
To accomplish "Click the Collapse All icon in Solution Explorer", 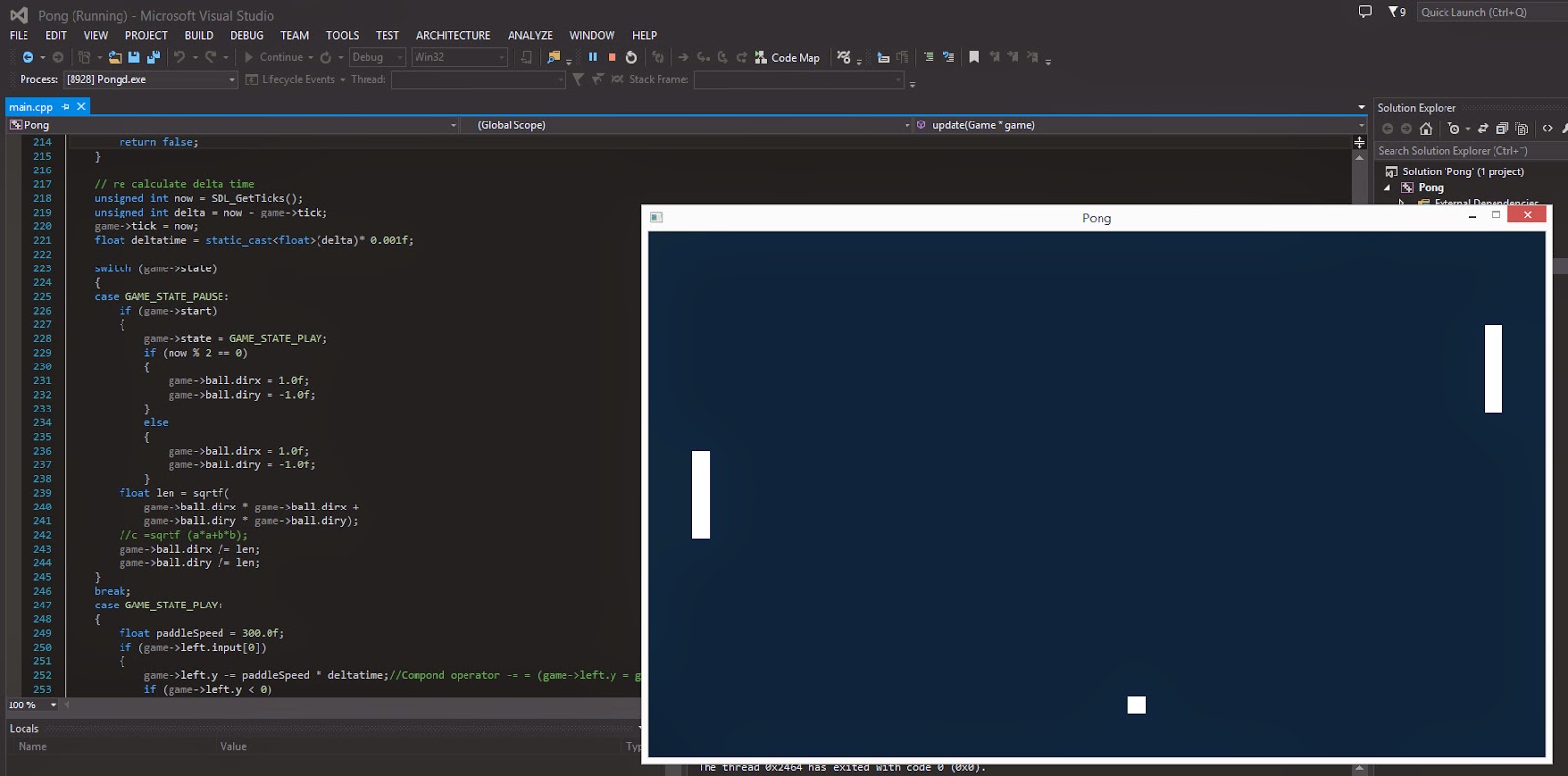I will point(1501,129).
